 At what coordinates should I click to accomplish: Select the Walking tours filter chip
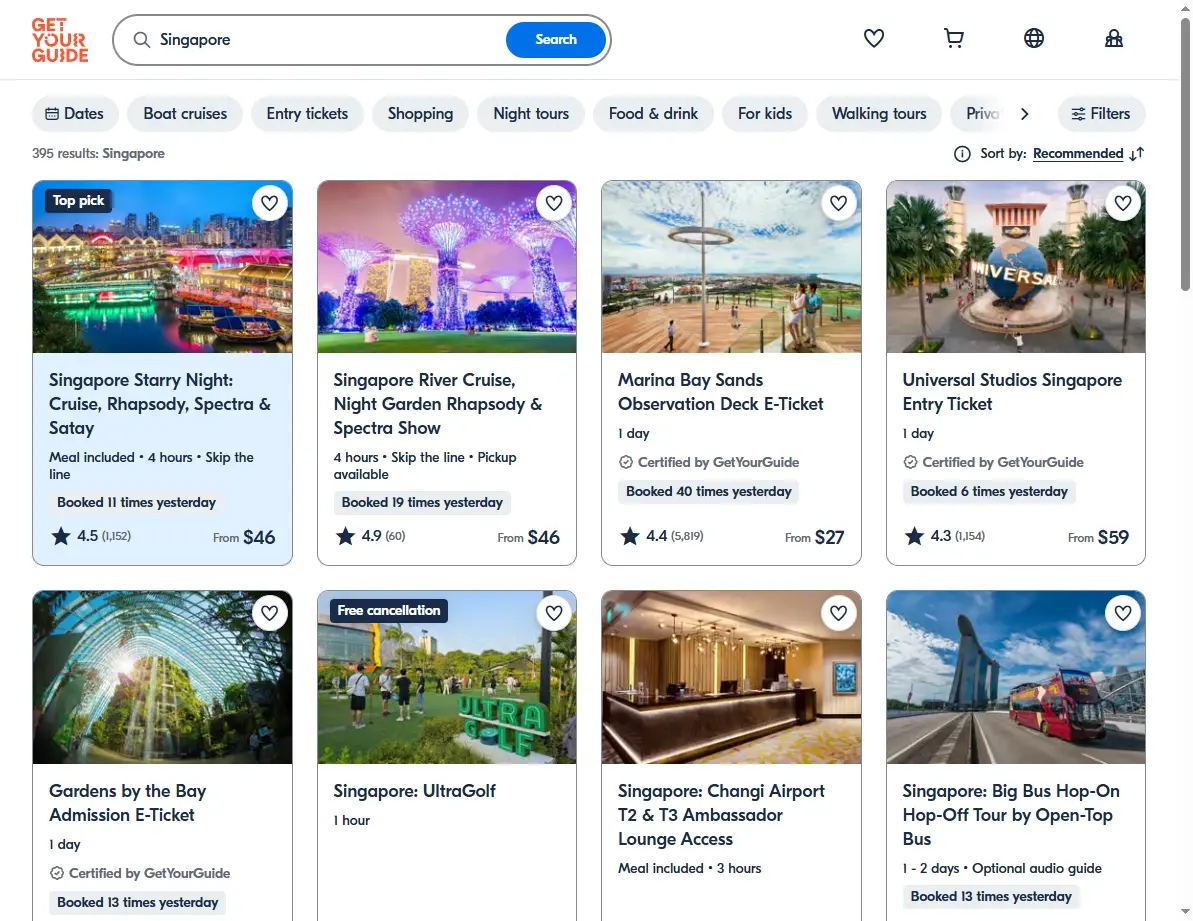click(x=879, y=113)
